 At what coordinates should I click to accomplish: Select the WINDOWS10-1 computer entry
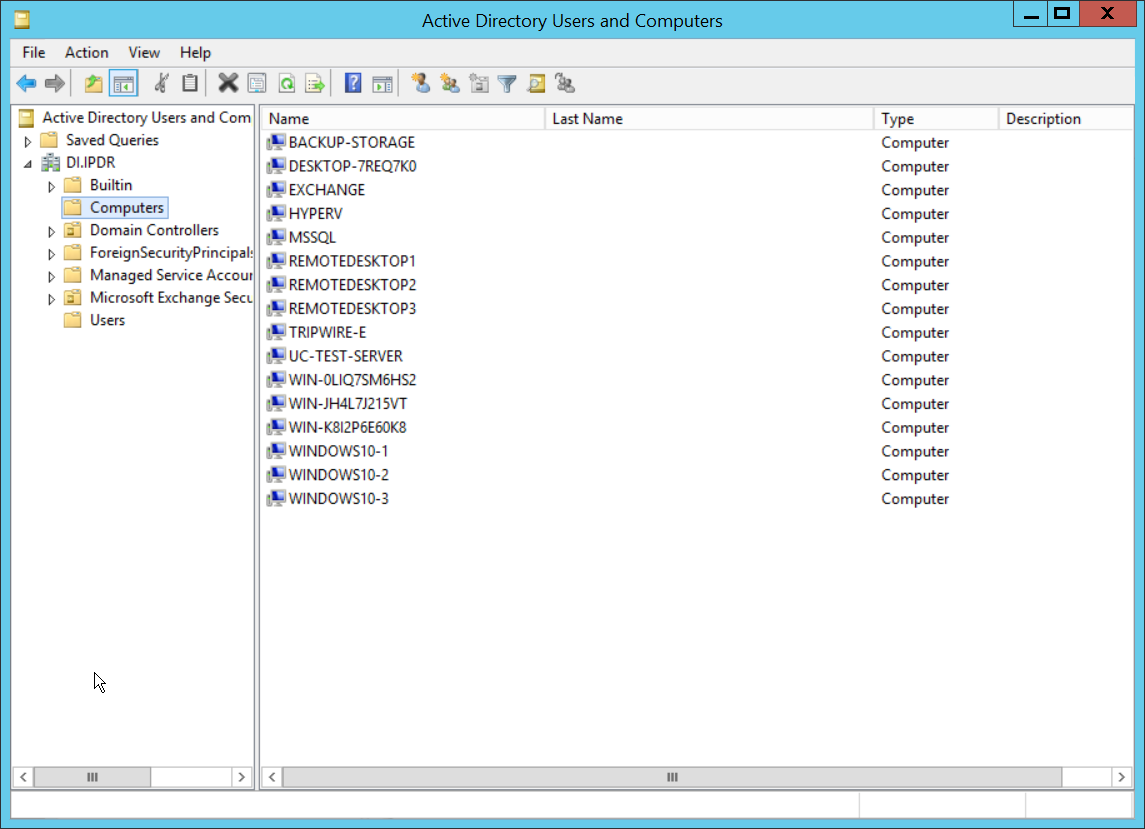[x=338, y=451]
